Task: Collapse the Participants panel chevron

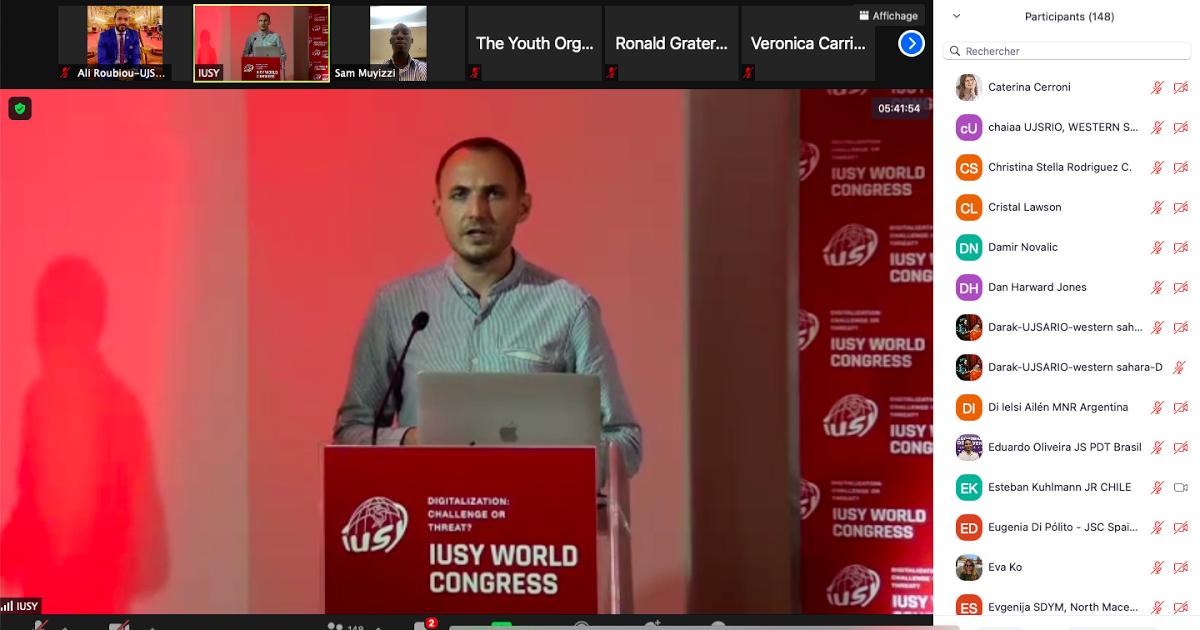Action: pos(957,16)
